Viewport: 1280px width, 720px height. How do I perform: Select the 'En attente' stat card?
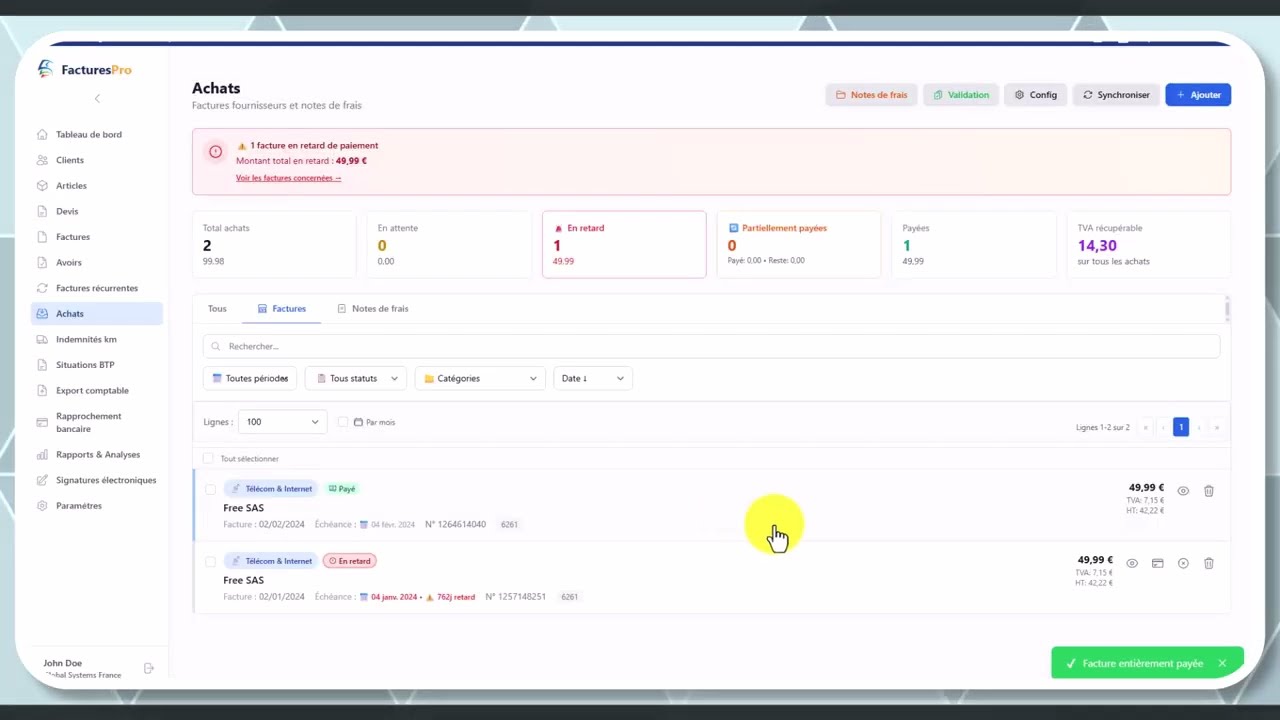(449, 244)
